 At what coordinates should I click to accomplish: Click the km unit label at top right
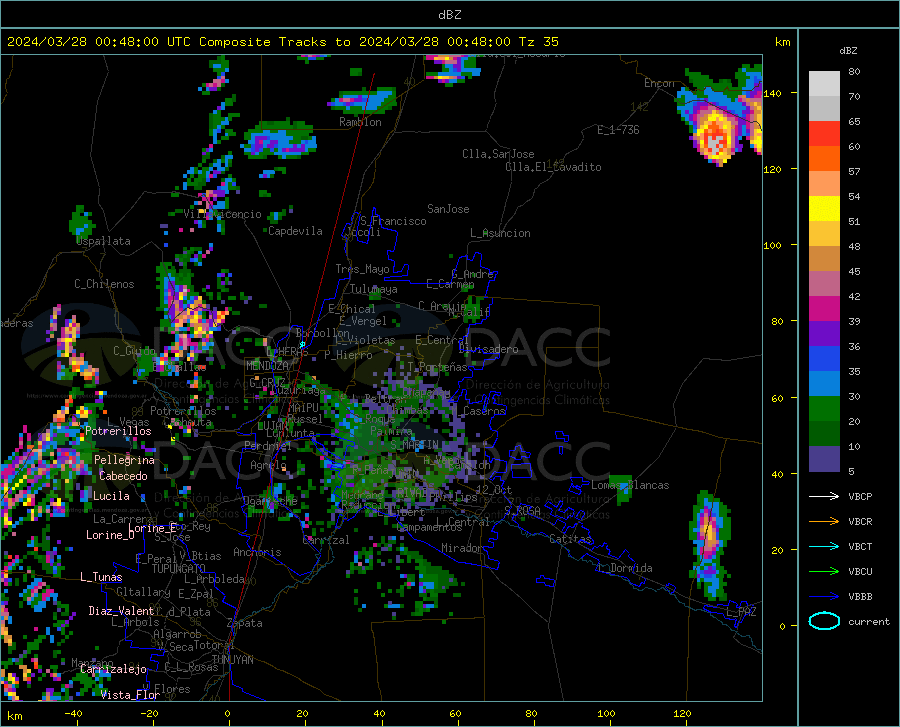(x=782, y=42)
